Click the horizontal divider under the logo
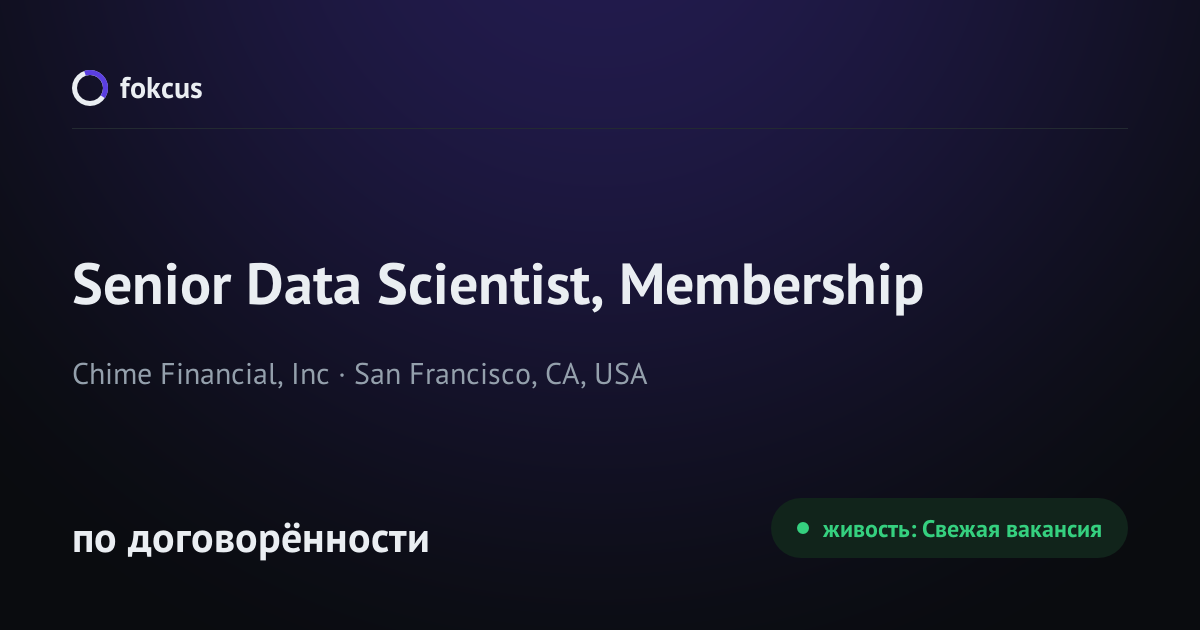 point(600,129)
